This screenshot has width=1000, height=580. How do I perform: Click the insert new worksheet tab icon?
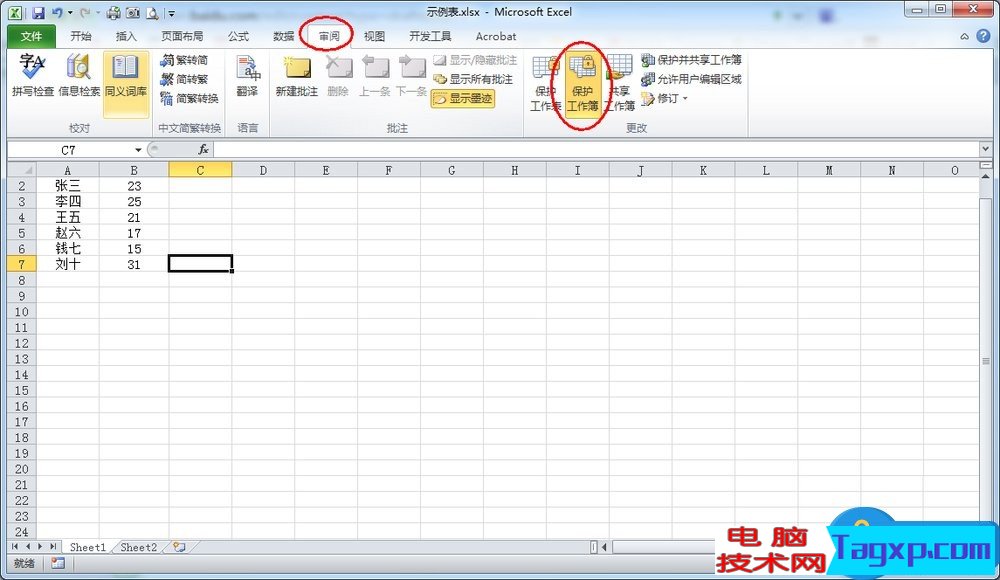pyautogui.click(x=179, y=547)
